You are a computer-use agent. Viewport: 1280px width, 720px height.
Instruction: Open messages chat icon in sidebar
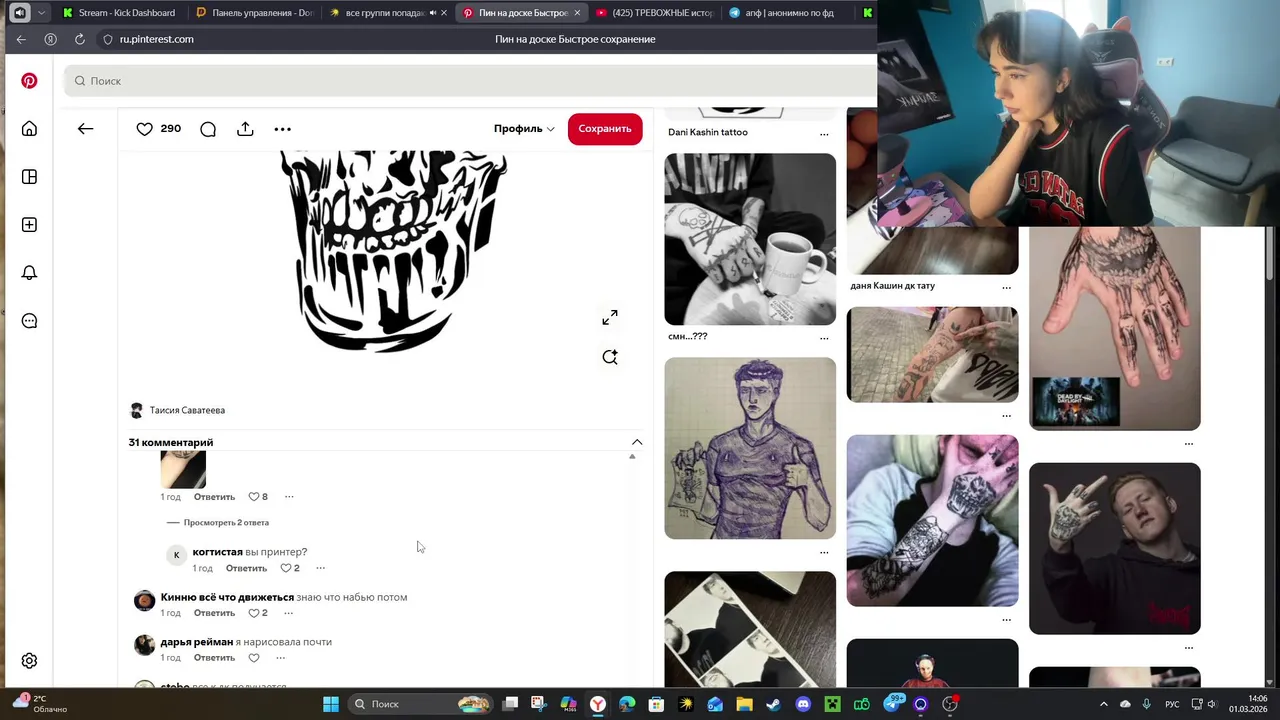[x=29, y=321]
